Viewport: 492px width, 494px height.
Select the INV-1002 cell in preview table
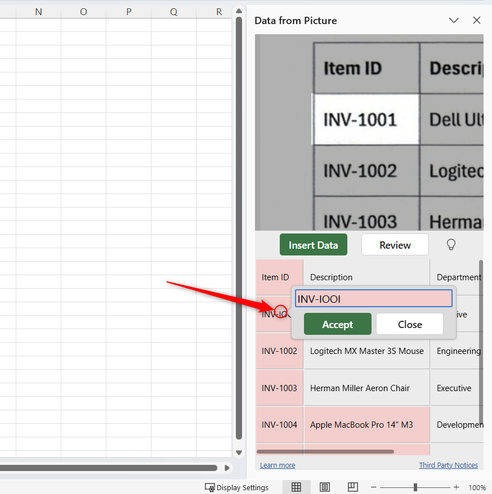pyautogui.click(x=280, y=351)
